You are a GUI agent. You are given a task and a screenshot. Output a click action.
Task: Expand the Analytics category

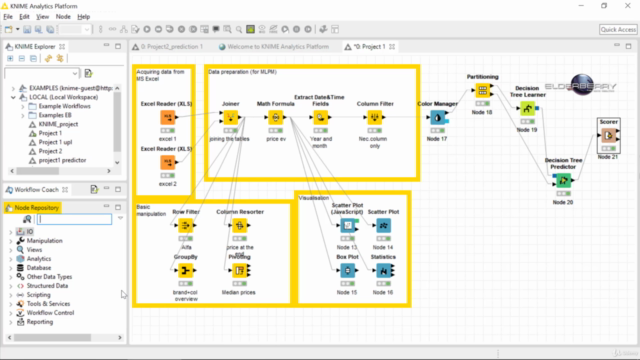click(x=11, y=259)
